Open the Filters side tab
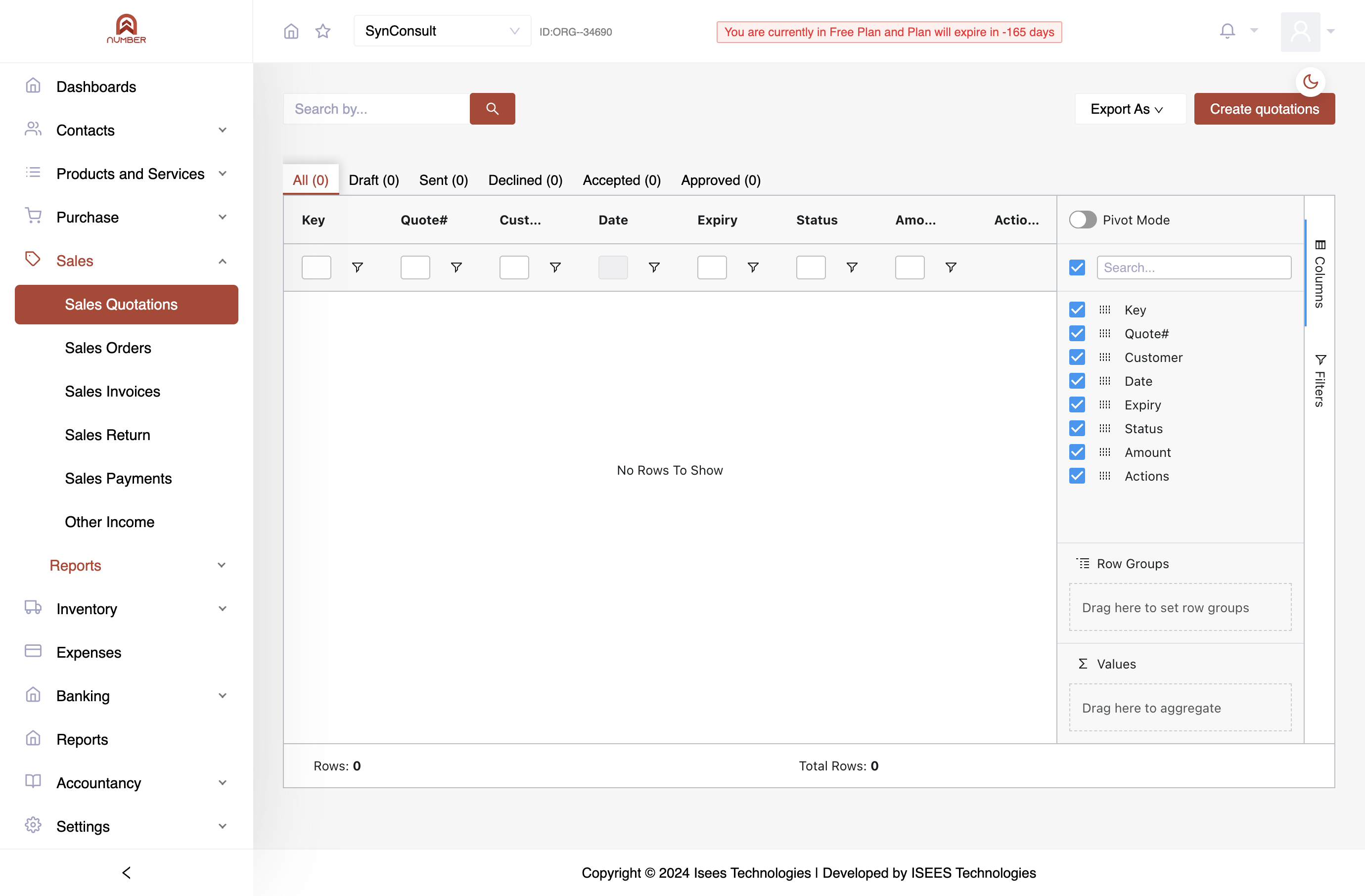 [1319, 381]
